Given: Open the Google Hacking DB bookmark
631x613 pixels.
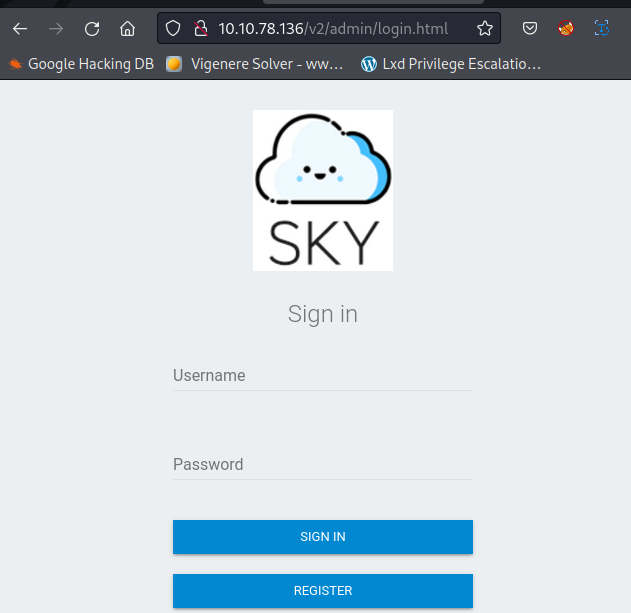Looking at the screenshot, I should point(81,64).
